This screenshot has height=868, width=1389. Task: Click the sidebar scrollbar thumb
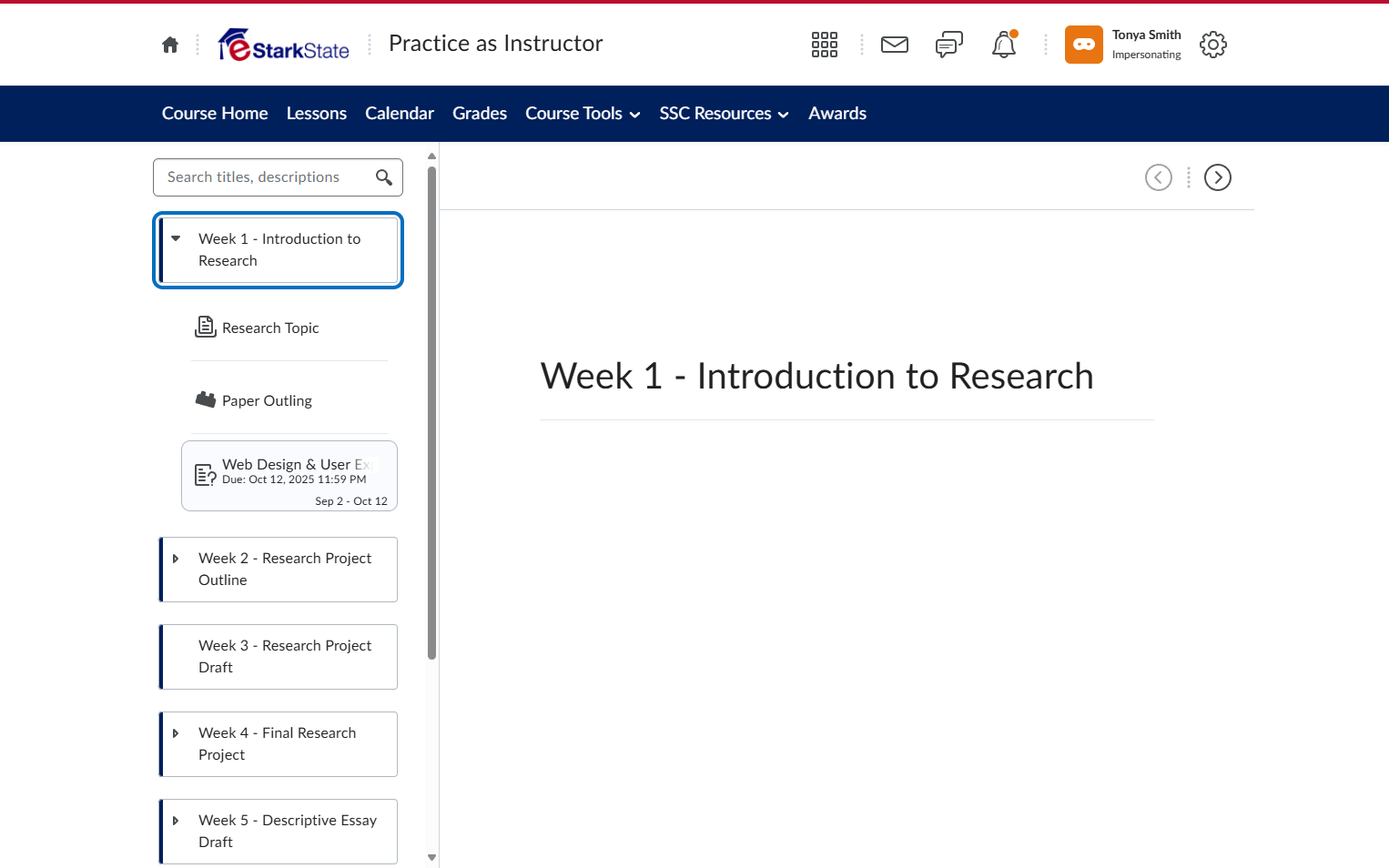431,412
